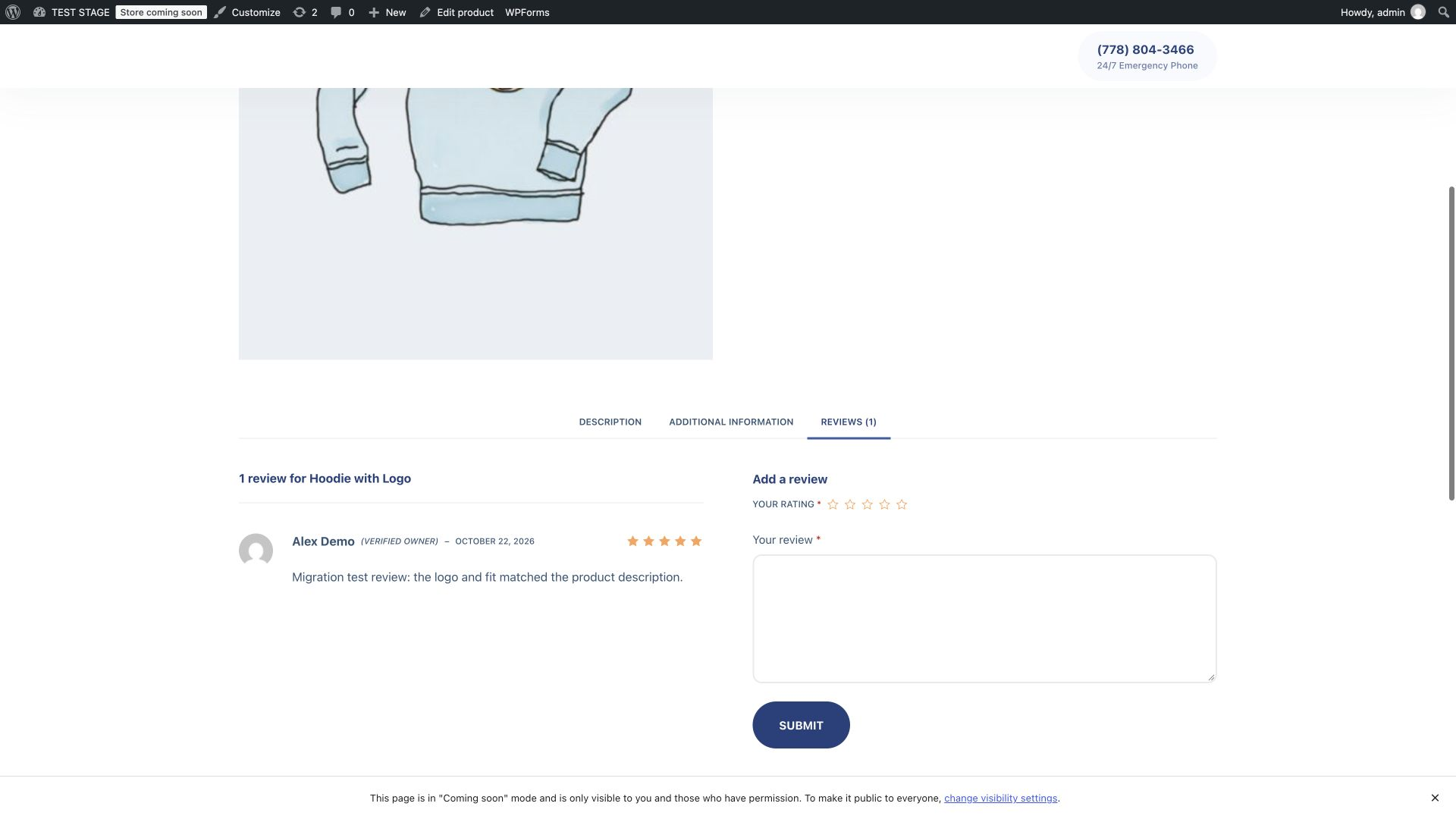Rate the product 4 stars

pos(884,504)
